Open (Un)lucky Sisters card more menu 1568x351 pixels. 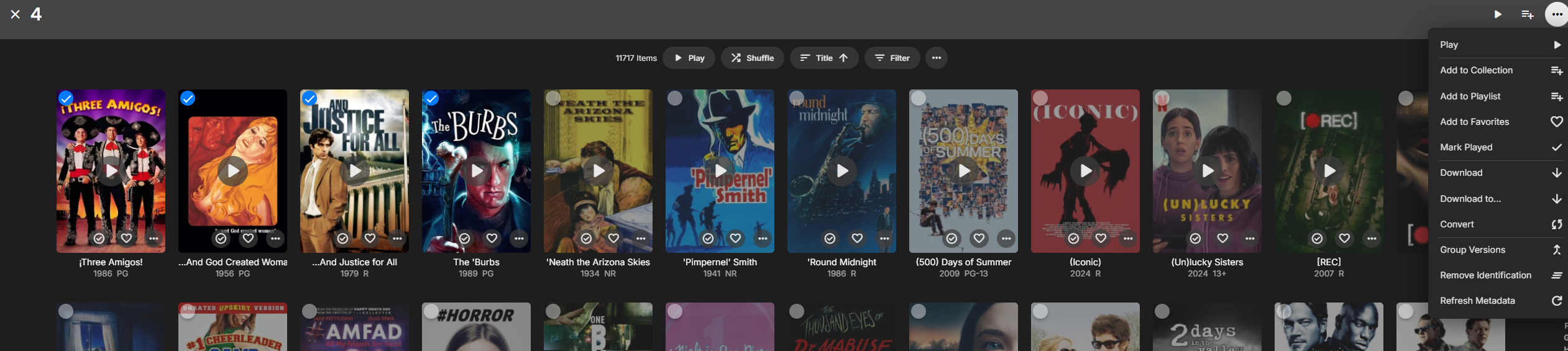point(1250,239)
